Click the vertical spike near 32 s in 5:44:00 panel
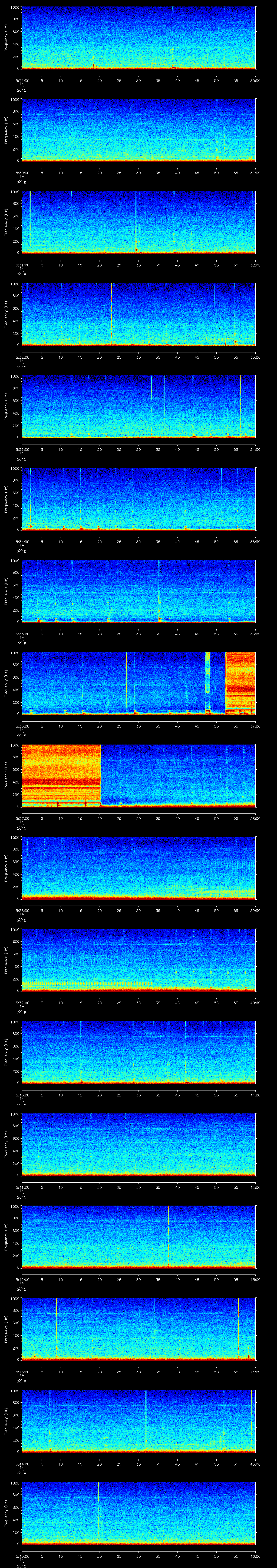This screenshot has height=1568, width=277. 146,1421
